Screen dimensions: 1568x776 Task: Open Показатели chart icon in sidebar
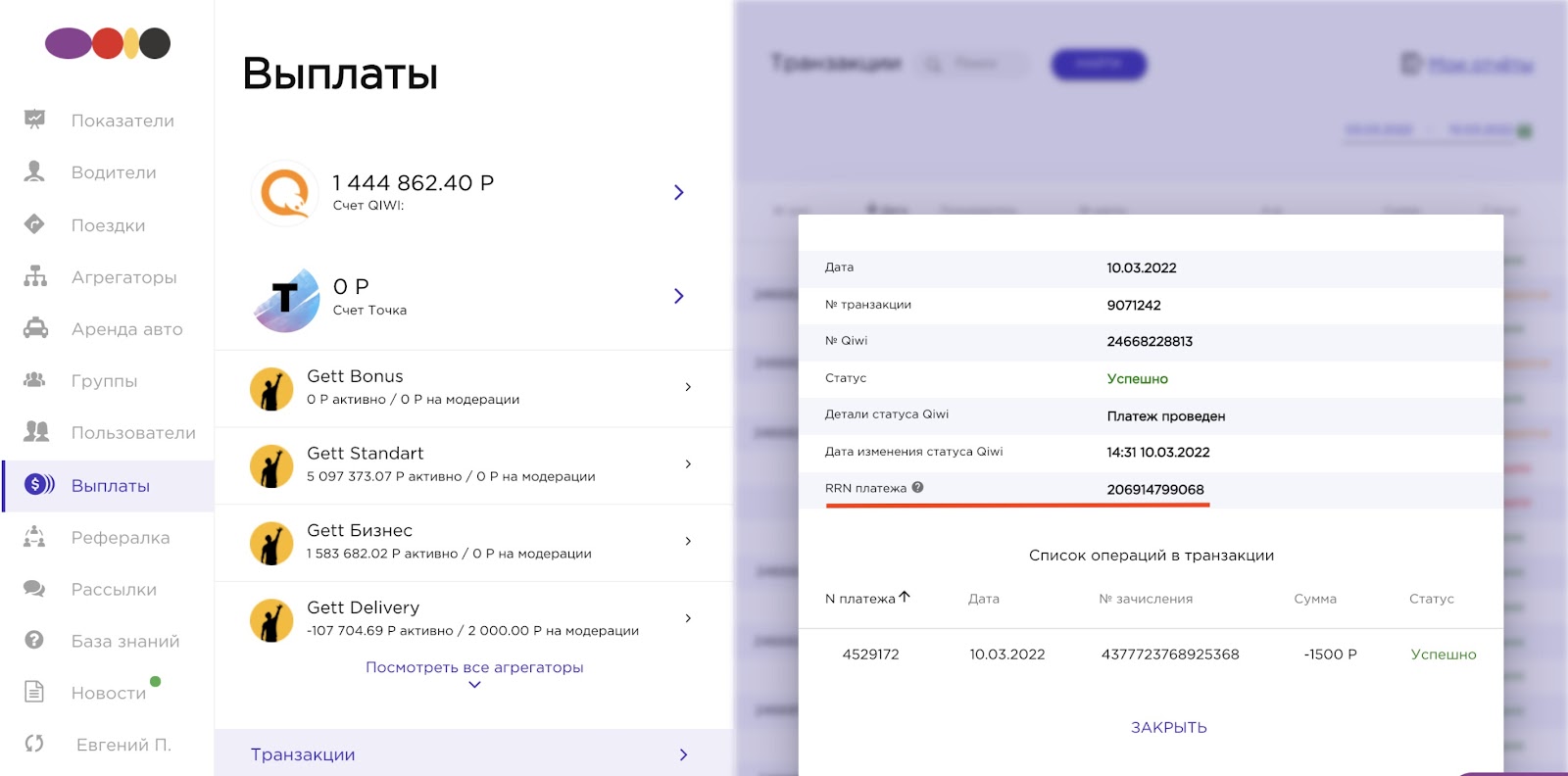pos(34,120)
